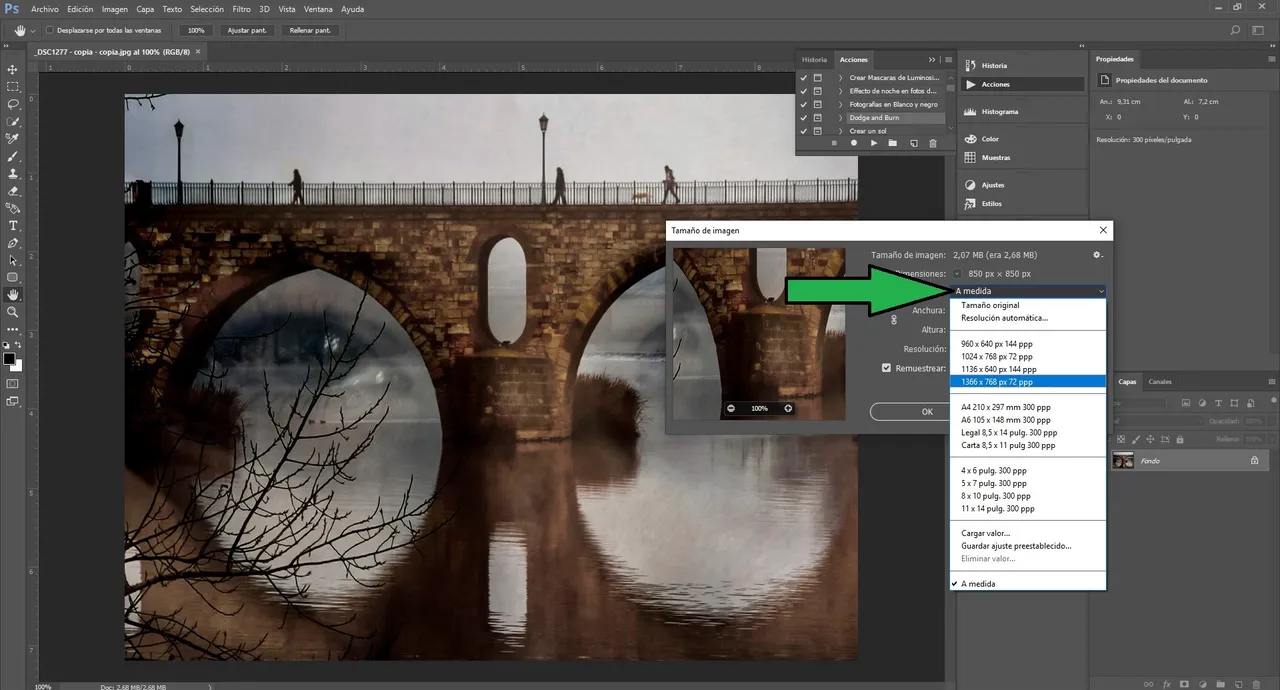Delete the selected action
Image resolution: width=1280 pixels, height=690 pixels.
coord(933,143)
